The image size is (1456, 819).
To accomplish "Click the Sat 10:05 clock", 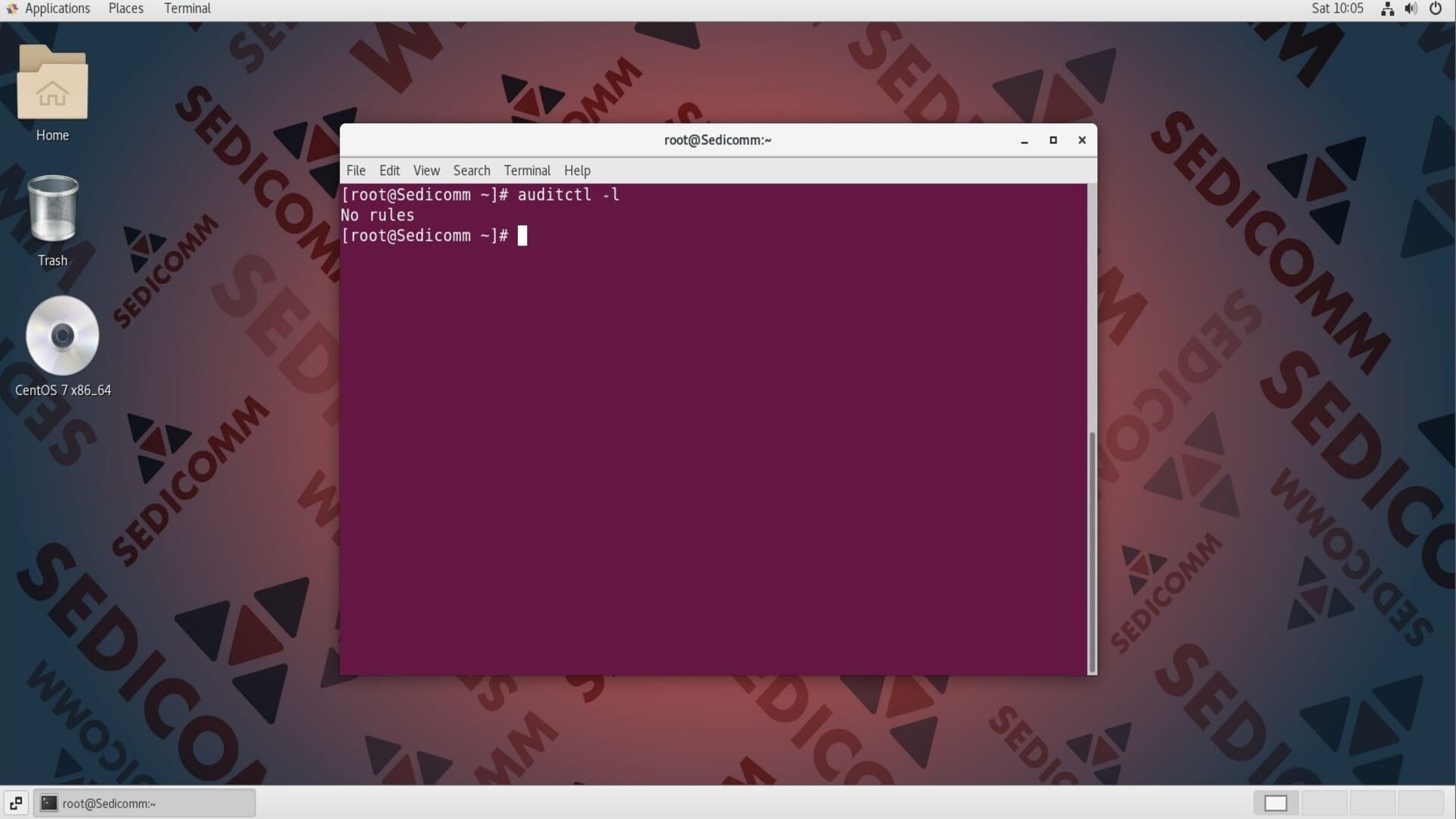I will [x=1337, y=9].
